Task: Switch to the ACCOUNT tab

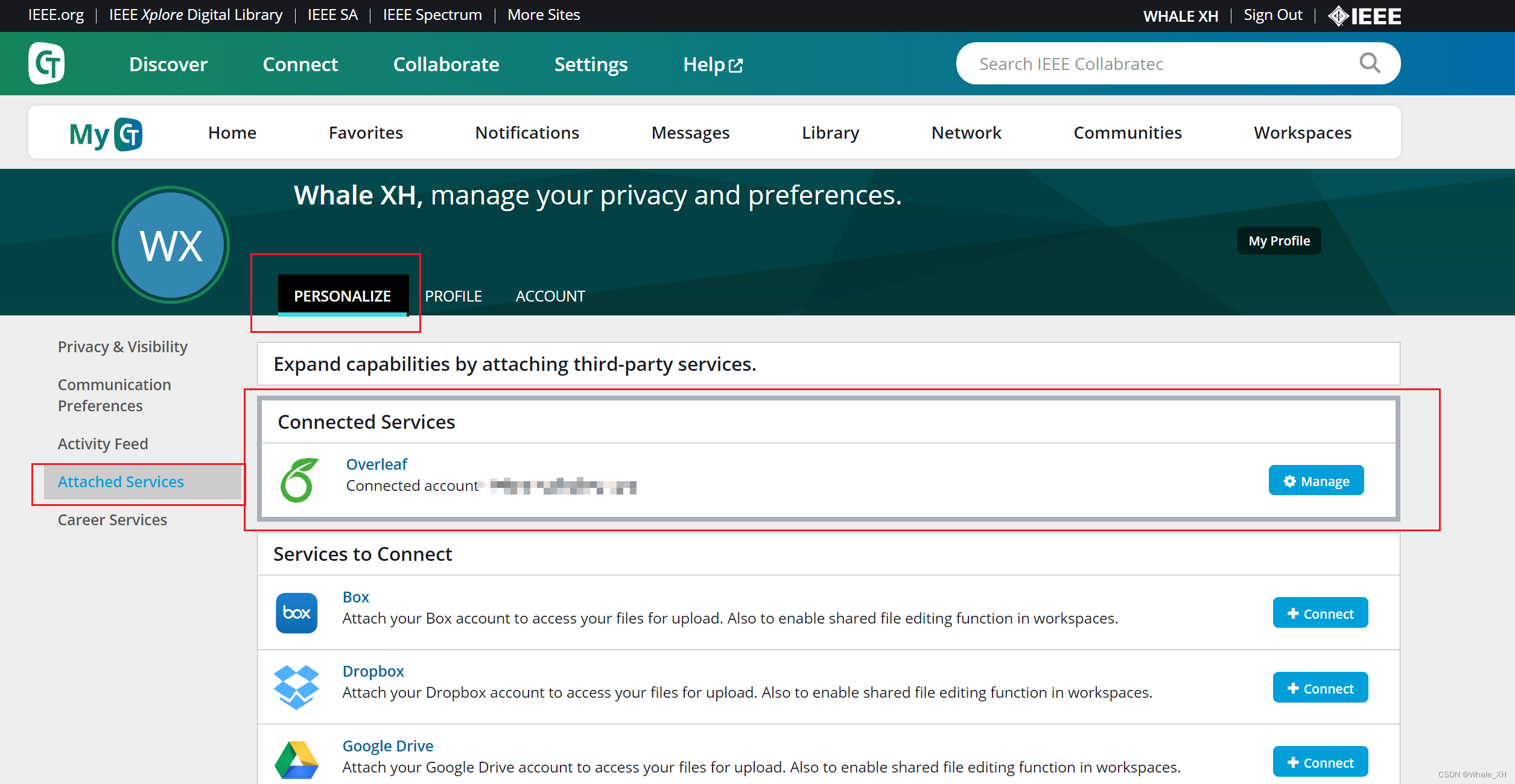Action: click(550, 296)
